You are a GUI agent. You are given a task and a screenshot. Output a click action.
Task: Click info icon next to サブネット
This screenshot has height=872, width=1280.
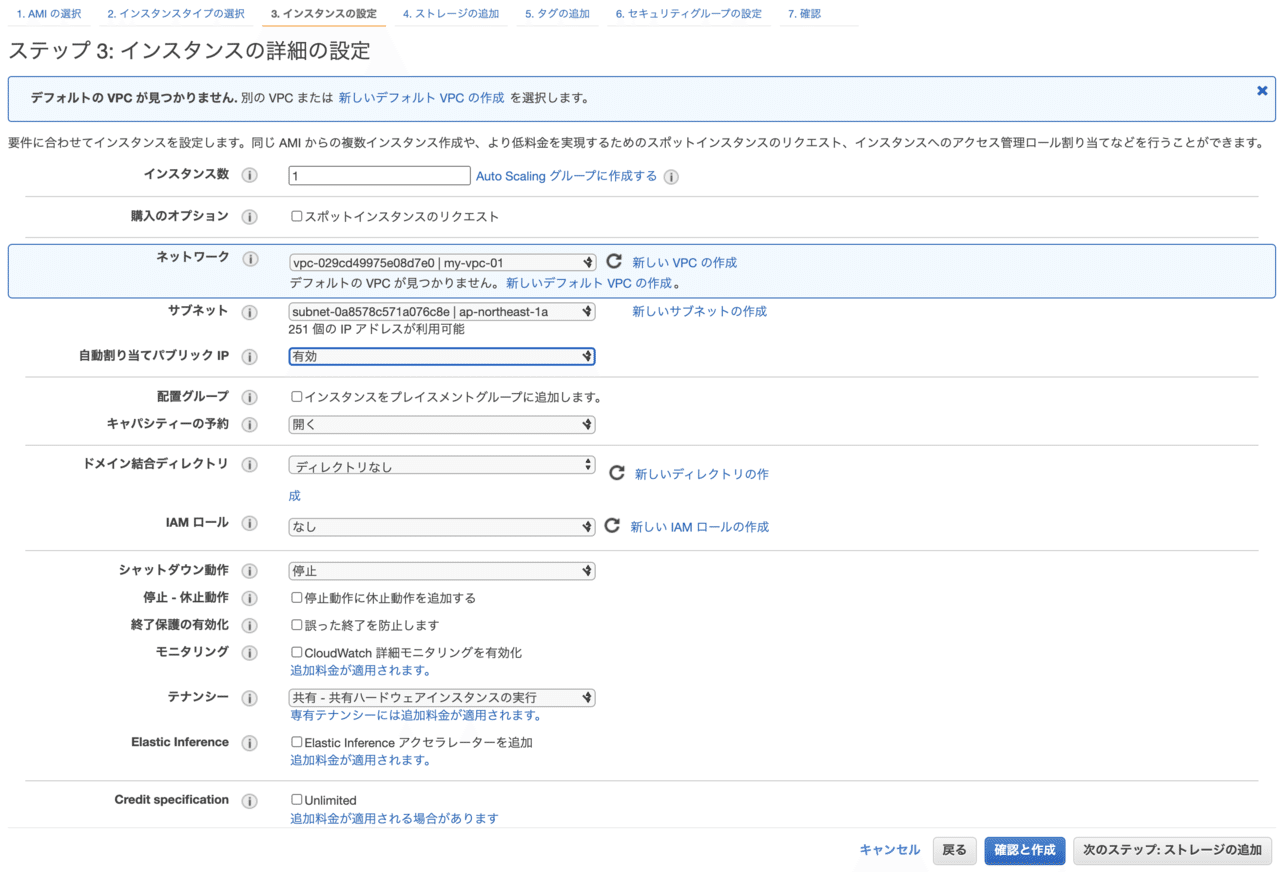click(x=249, y=312)
